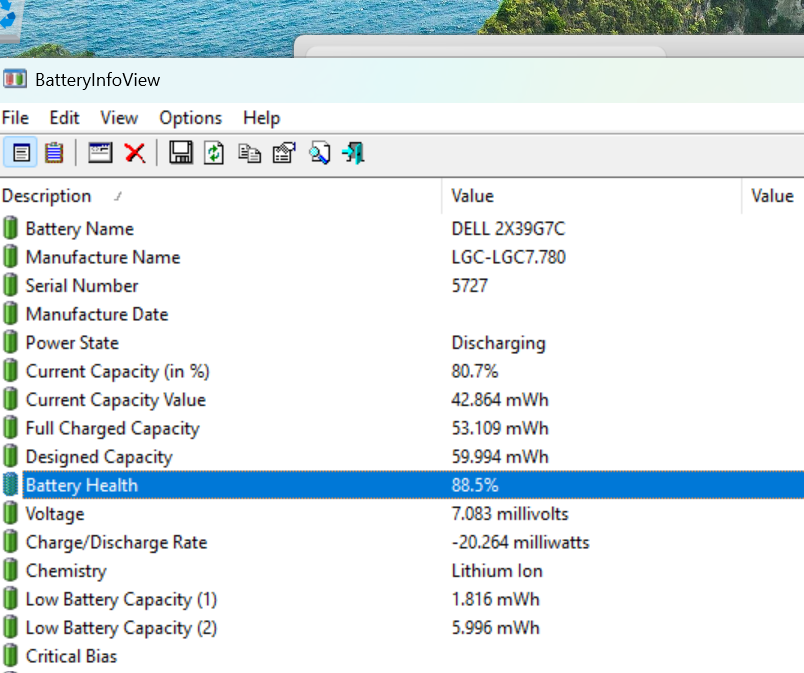Sort by the Description column header
Screen dimensions: 804x673
[x=220, y=196]
